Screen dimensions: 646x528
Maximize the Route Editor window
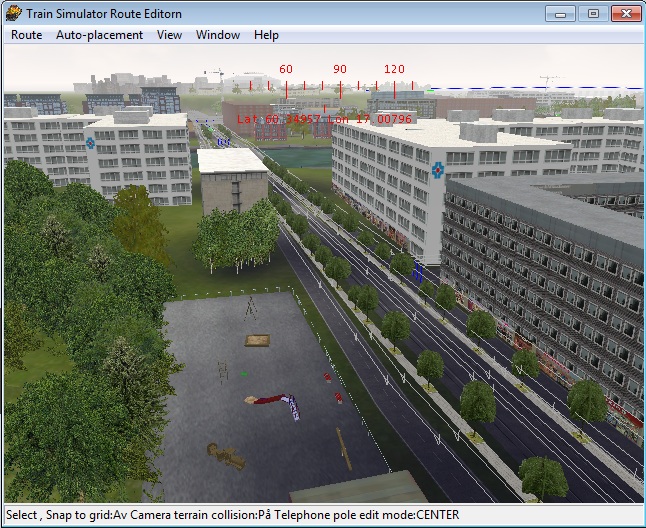click(x=592, y=13)
